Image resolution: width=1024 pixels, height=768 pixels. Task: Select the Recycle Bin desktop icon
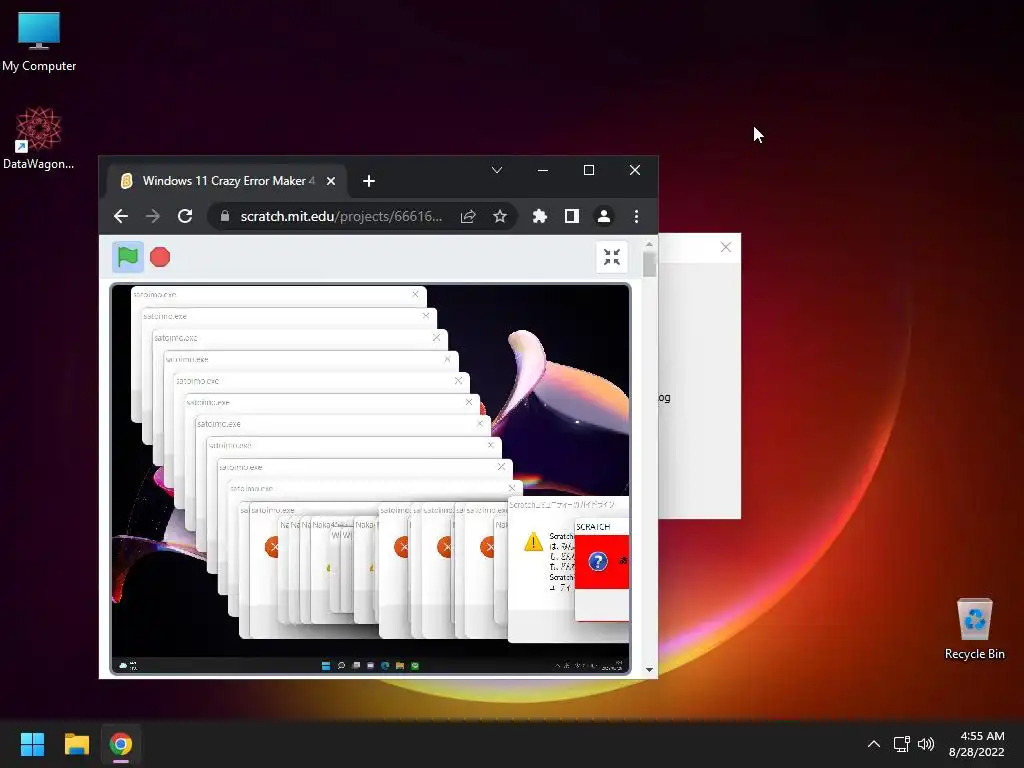(974, 628)
